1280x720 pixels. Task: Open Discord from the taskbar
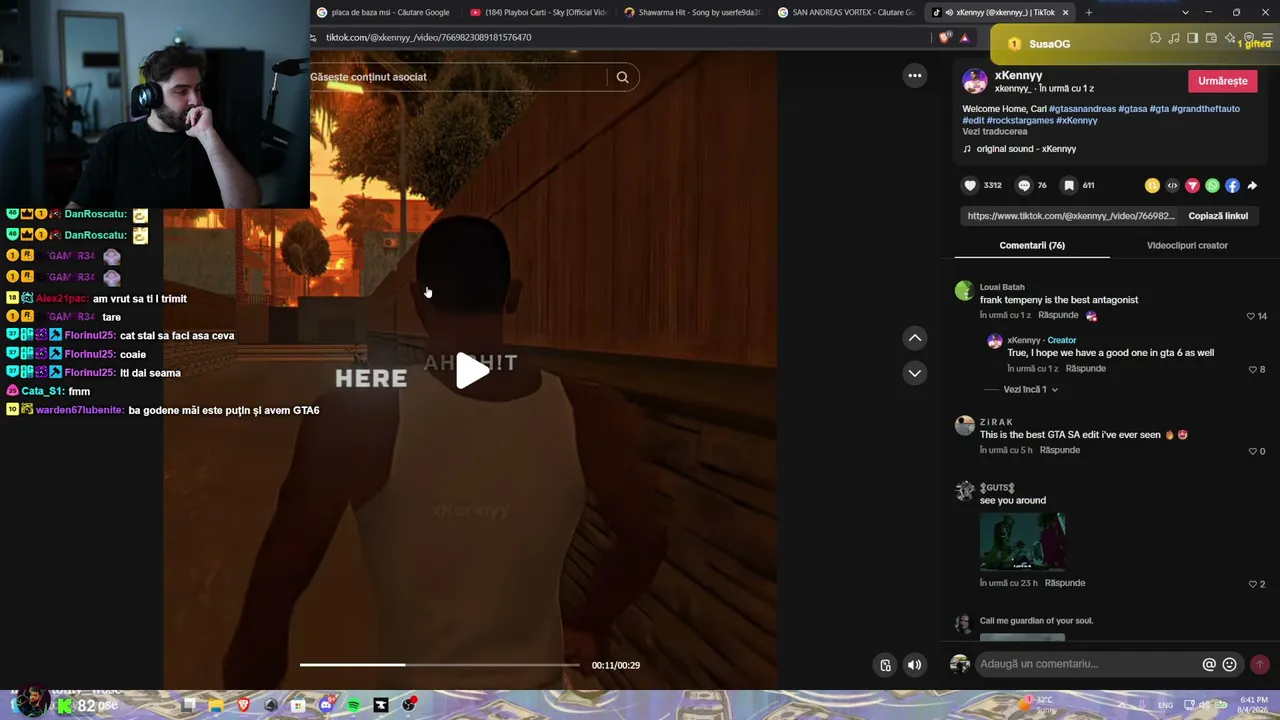pyautogui.click(x=326, y=705)
